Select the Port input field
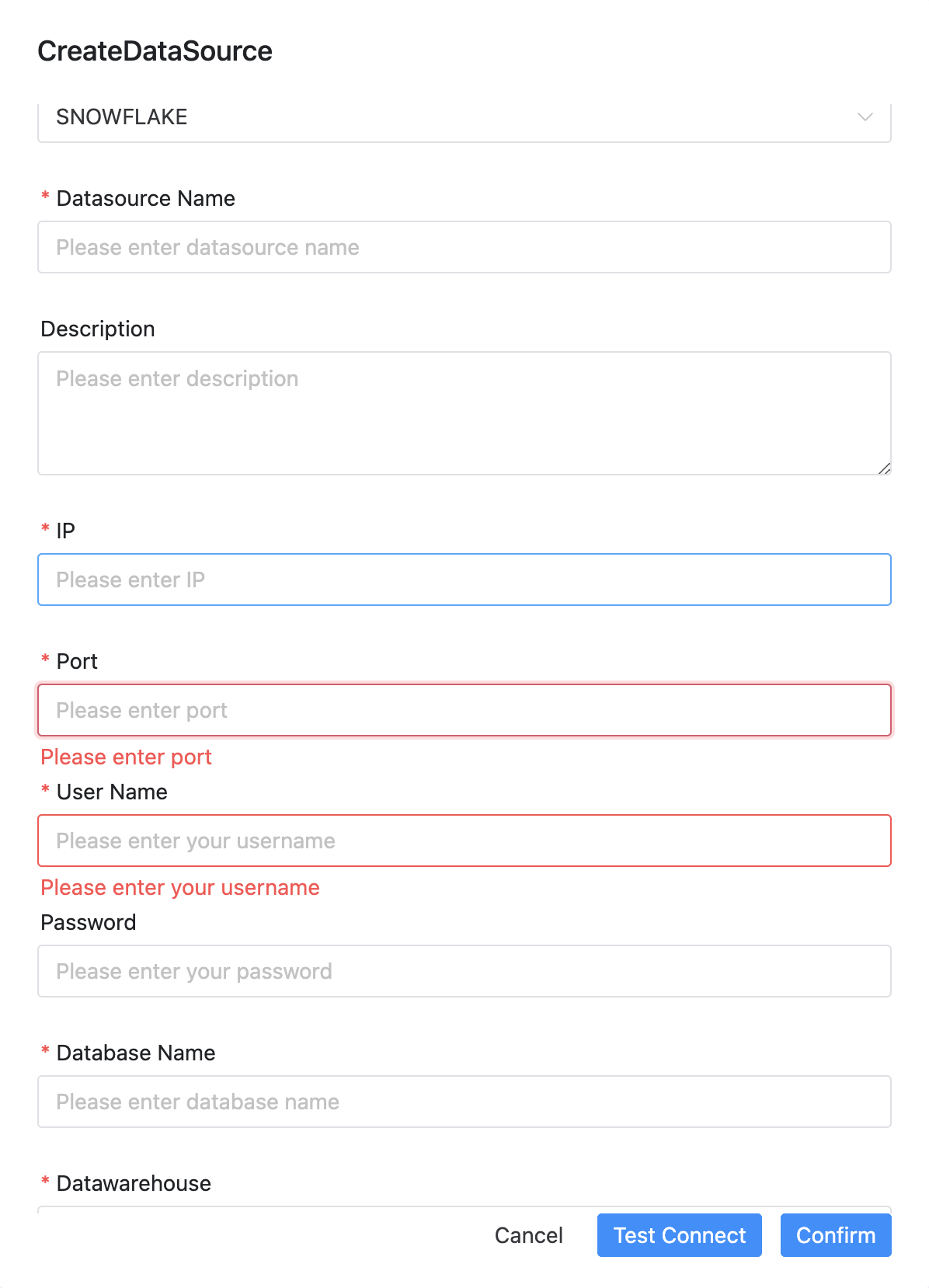This screenshot has width=929, height=1288. point(464,710)
